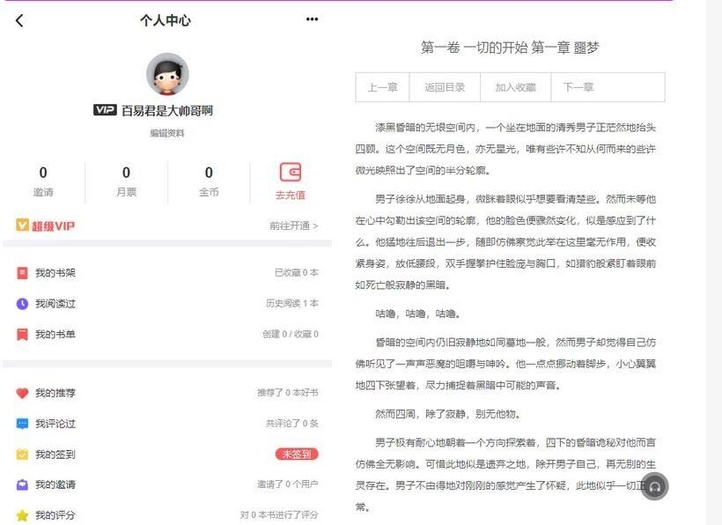Tap the 未签到 check-in badge
Screen dimensions: 722x525
(x=296, y=454)
